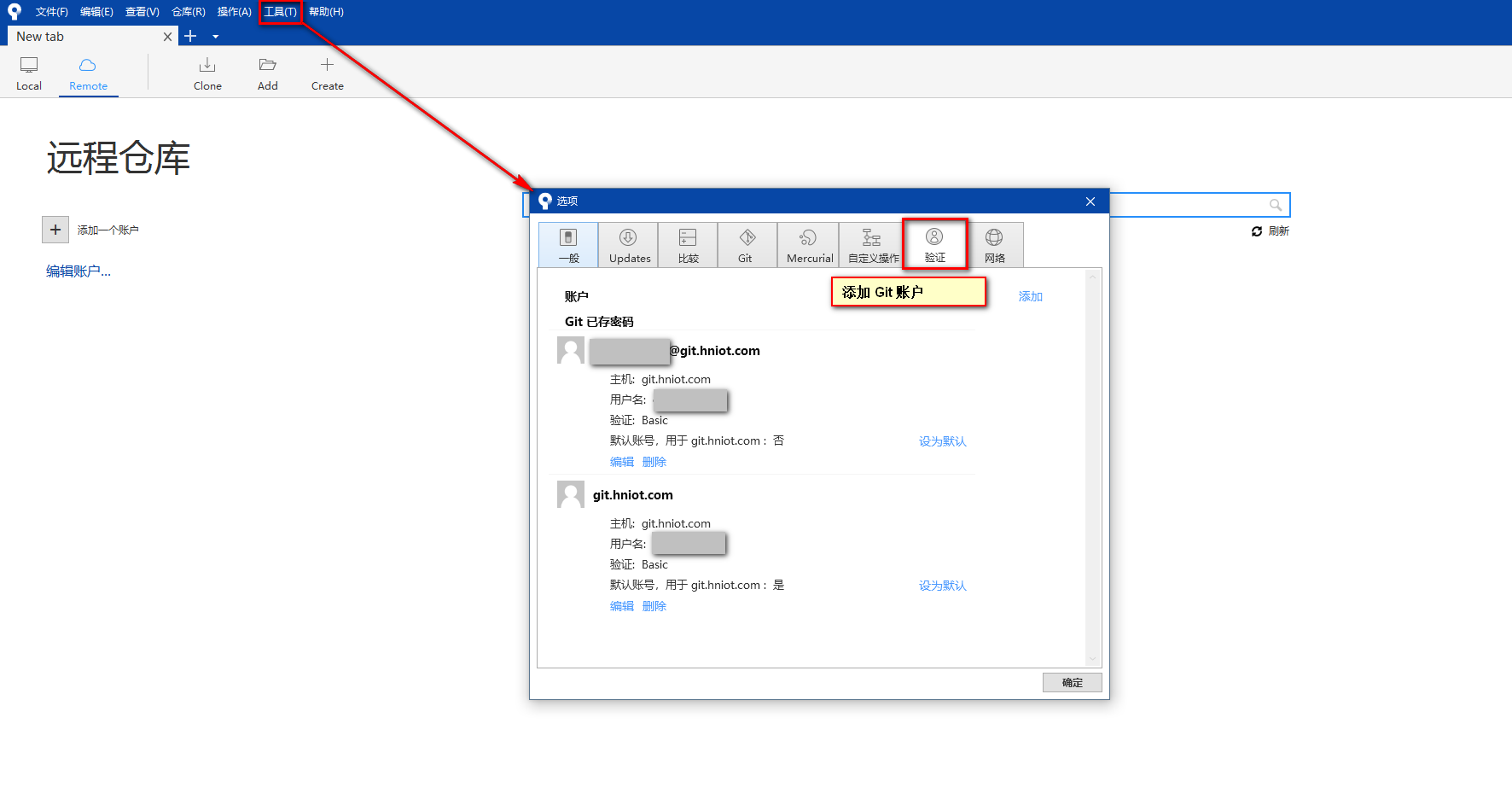Click the Create repository icon
The image size is (1512, 805).
point(327,73)
